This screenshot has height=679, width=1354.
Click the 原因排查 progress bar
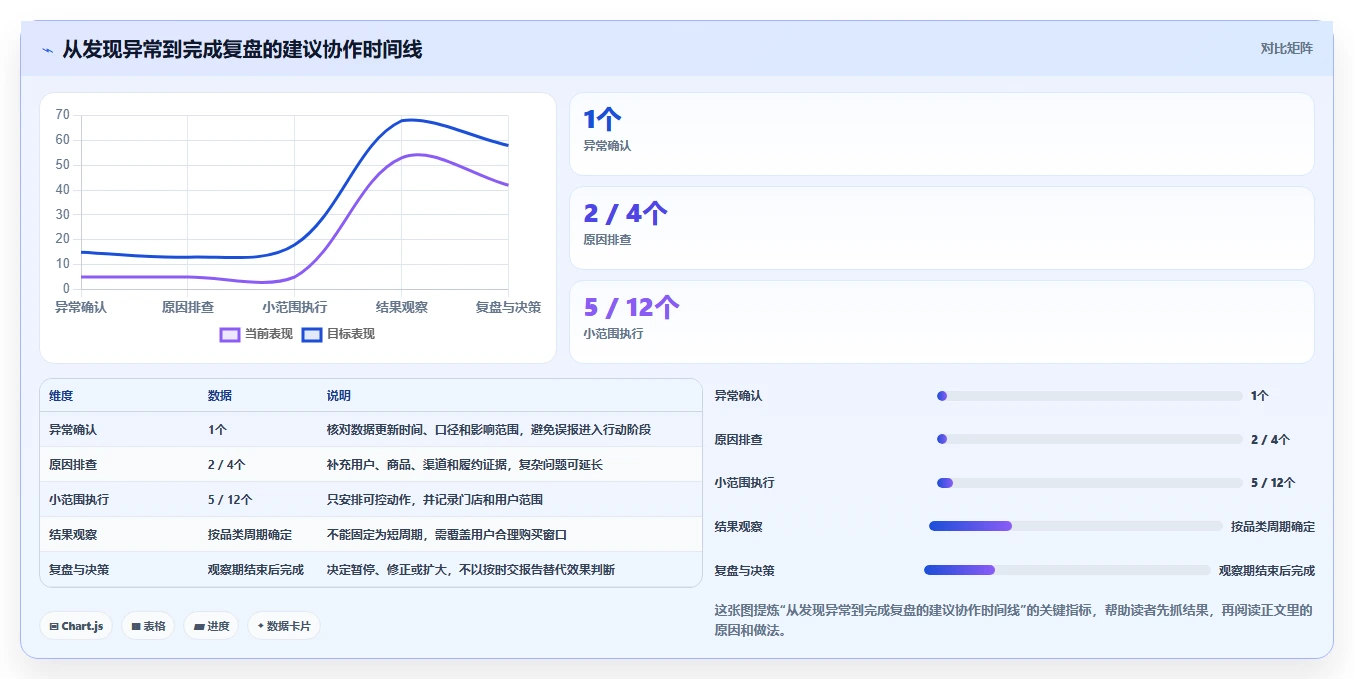point(1089,439)
